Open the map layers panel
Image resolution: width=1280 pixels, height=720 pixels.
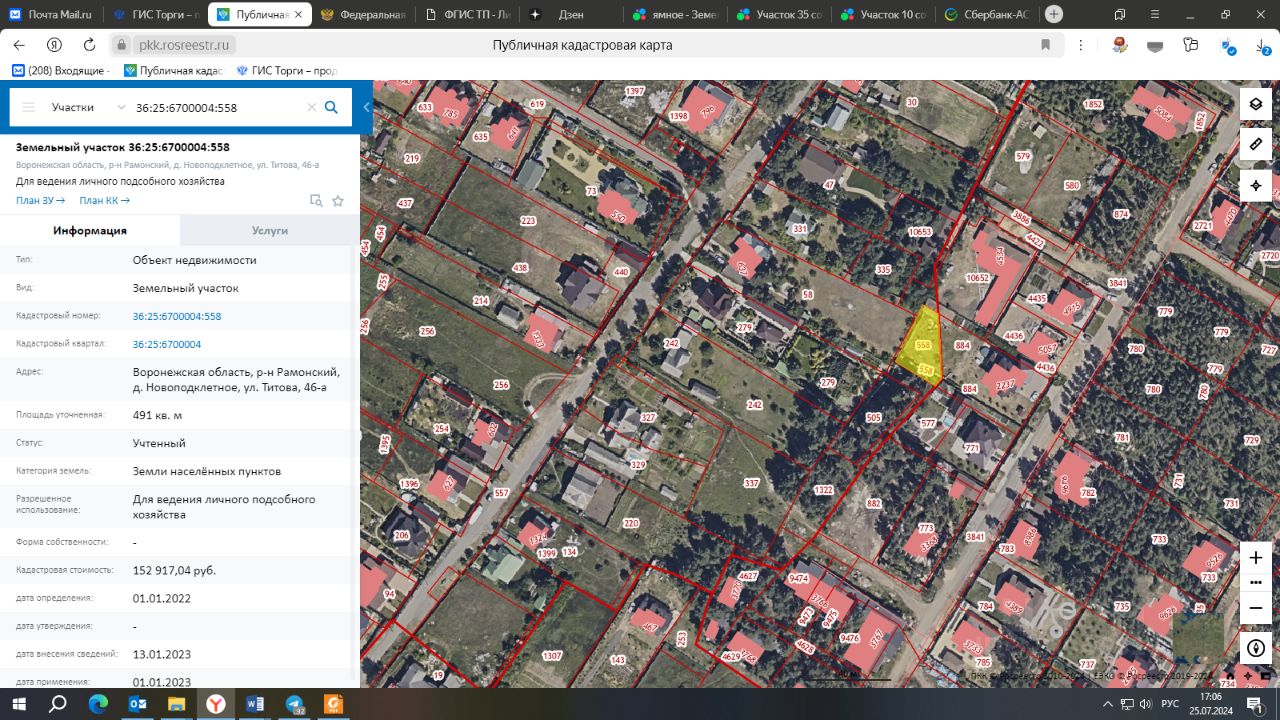click(1256, 104)
